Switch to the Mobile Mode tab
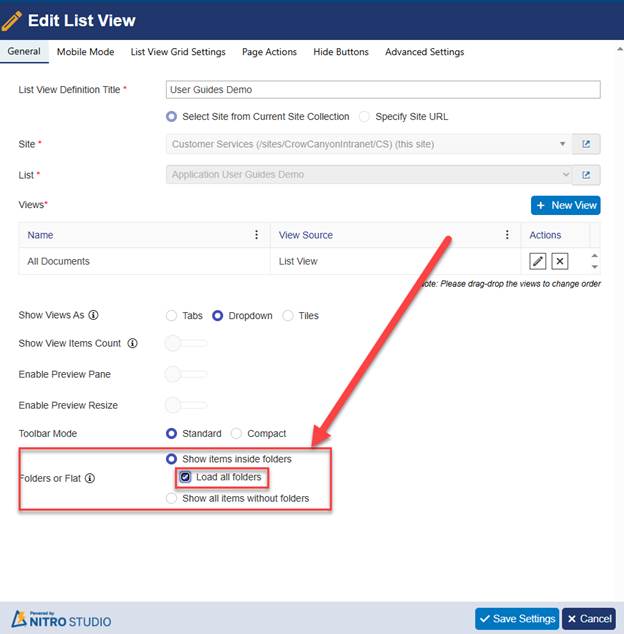Image resolution: width=624 pixels, height=634 pixels. tap(85, 52)
